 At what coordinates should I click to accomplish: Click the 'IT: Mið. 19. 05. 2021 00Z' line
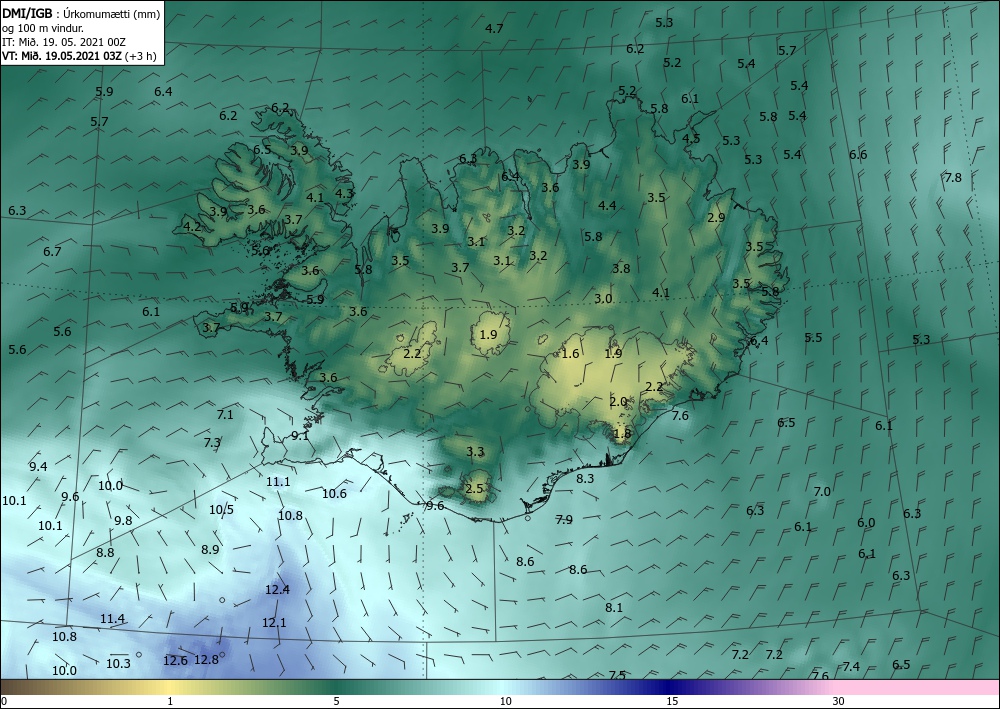pyautogui.click(x=64, y=42)
